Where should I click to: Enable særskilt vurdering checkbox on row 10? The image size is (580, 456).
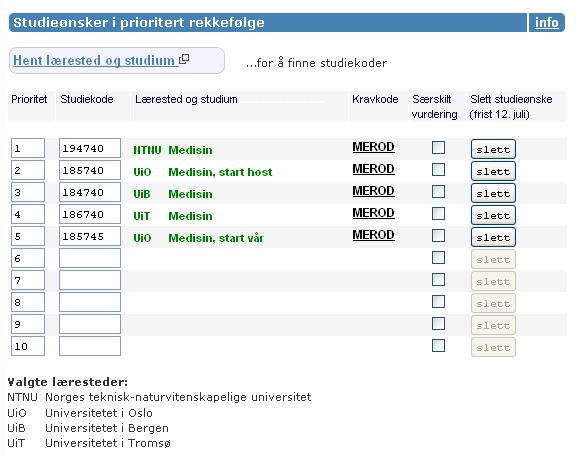[x=438, y=346]
